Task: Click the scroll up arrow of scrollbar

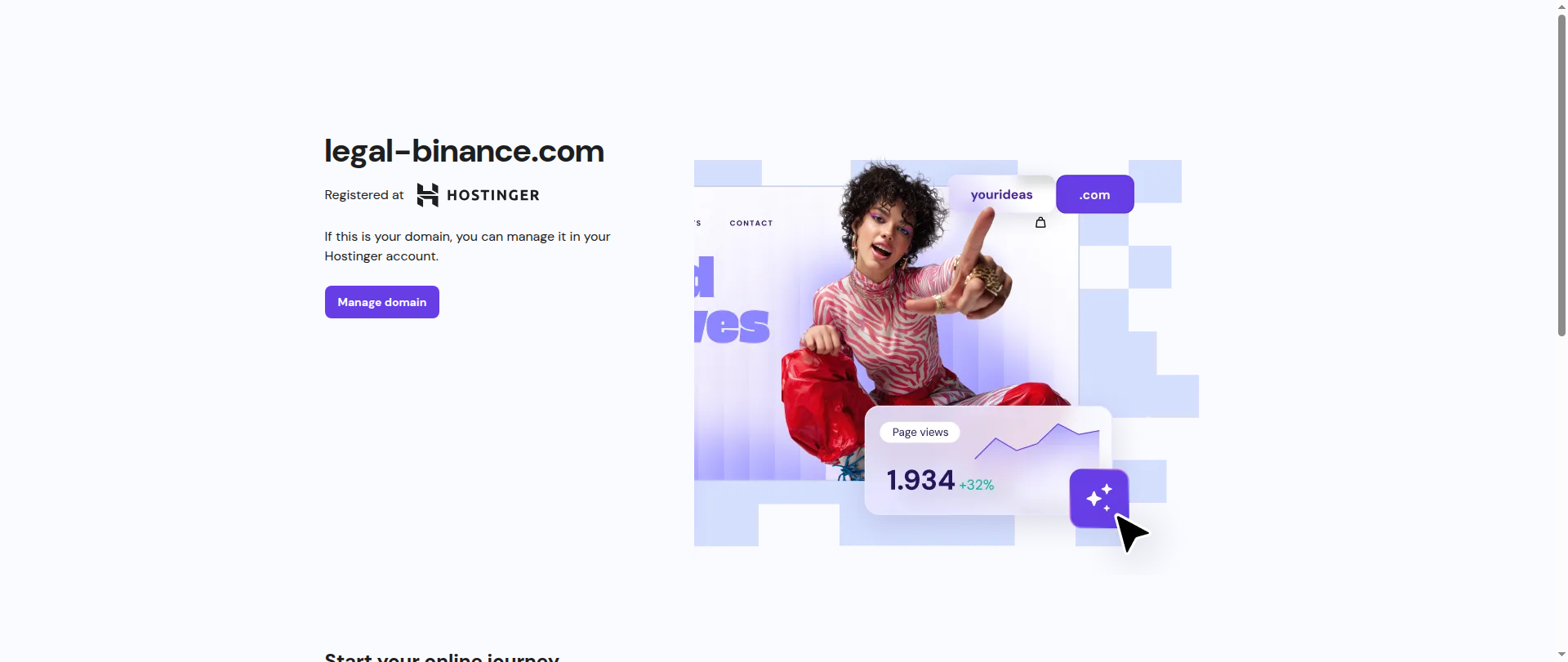Action: click(1561, 6)
